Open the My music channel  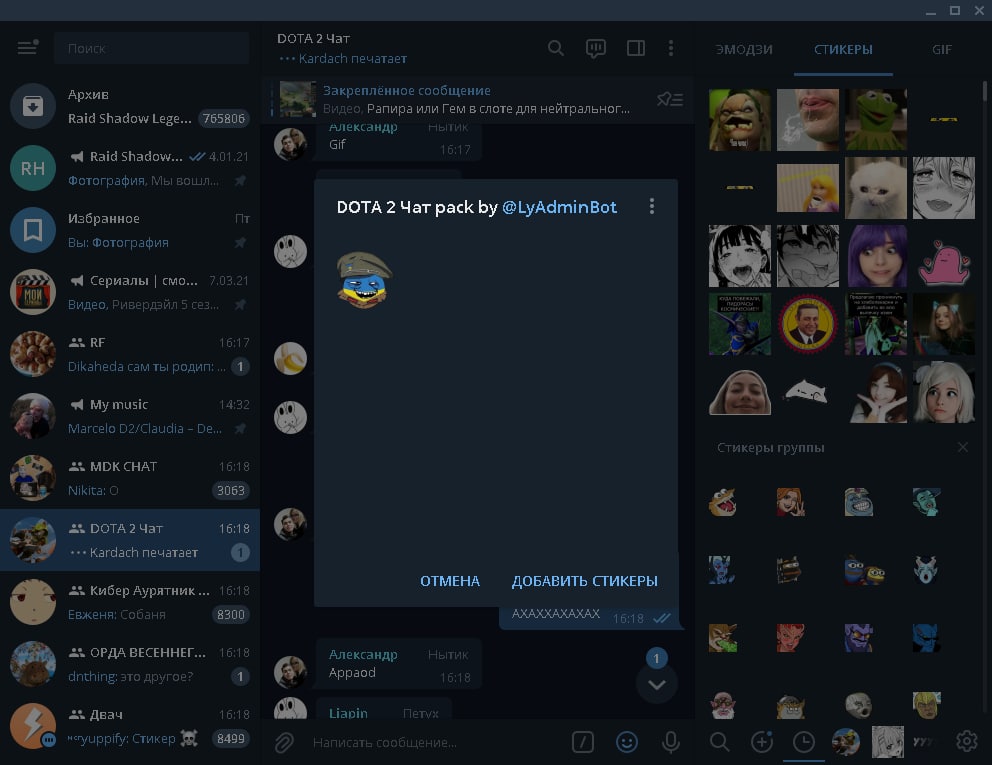click(130, 416)
